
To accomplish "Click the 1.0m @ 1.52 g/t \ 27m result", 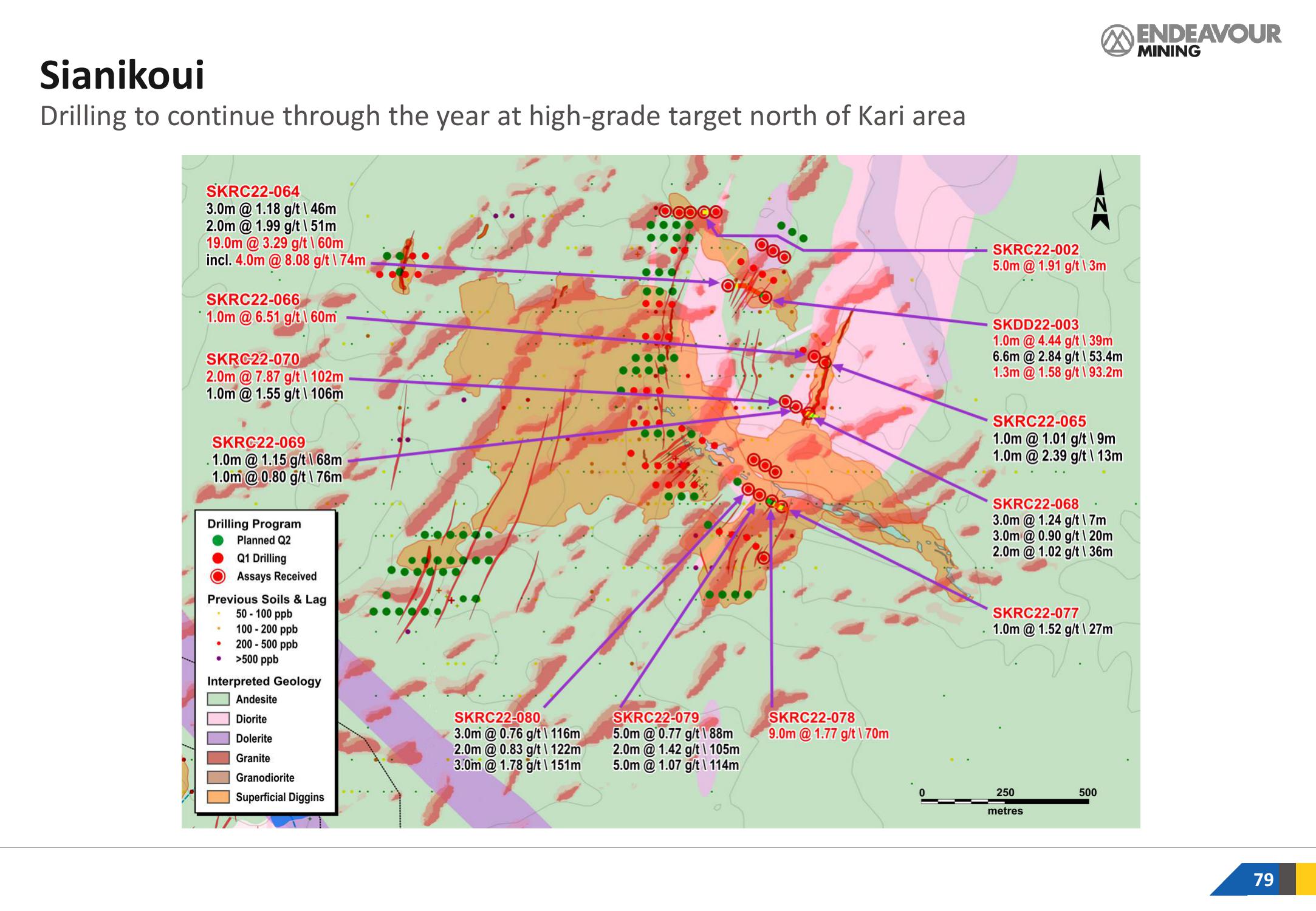I will pos(1052,629).
